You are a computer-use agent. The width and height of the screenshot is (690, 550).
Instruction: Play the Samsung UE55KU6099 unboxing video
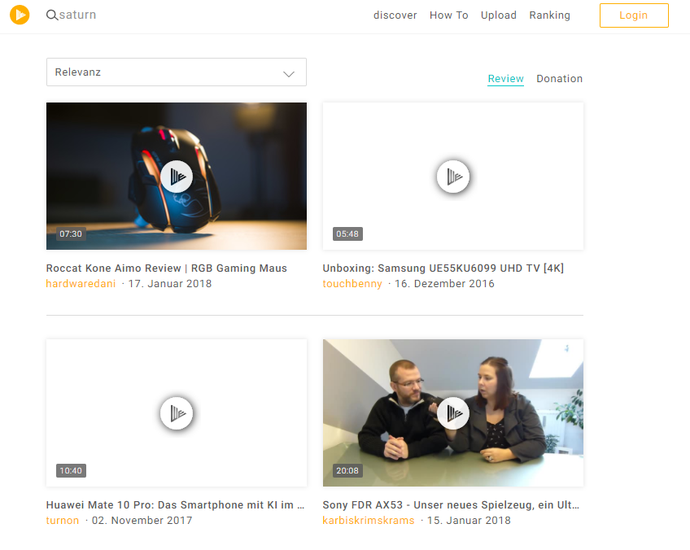click(x=453, y=176)
